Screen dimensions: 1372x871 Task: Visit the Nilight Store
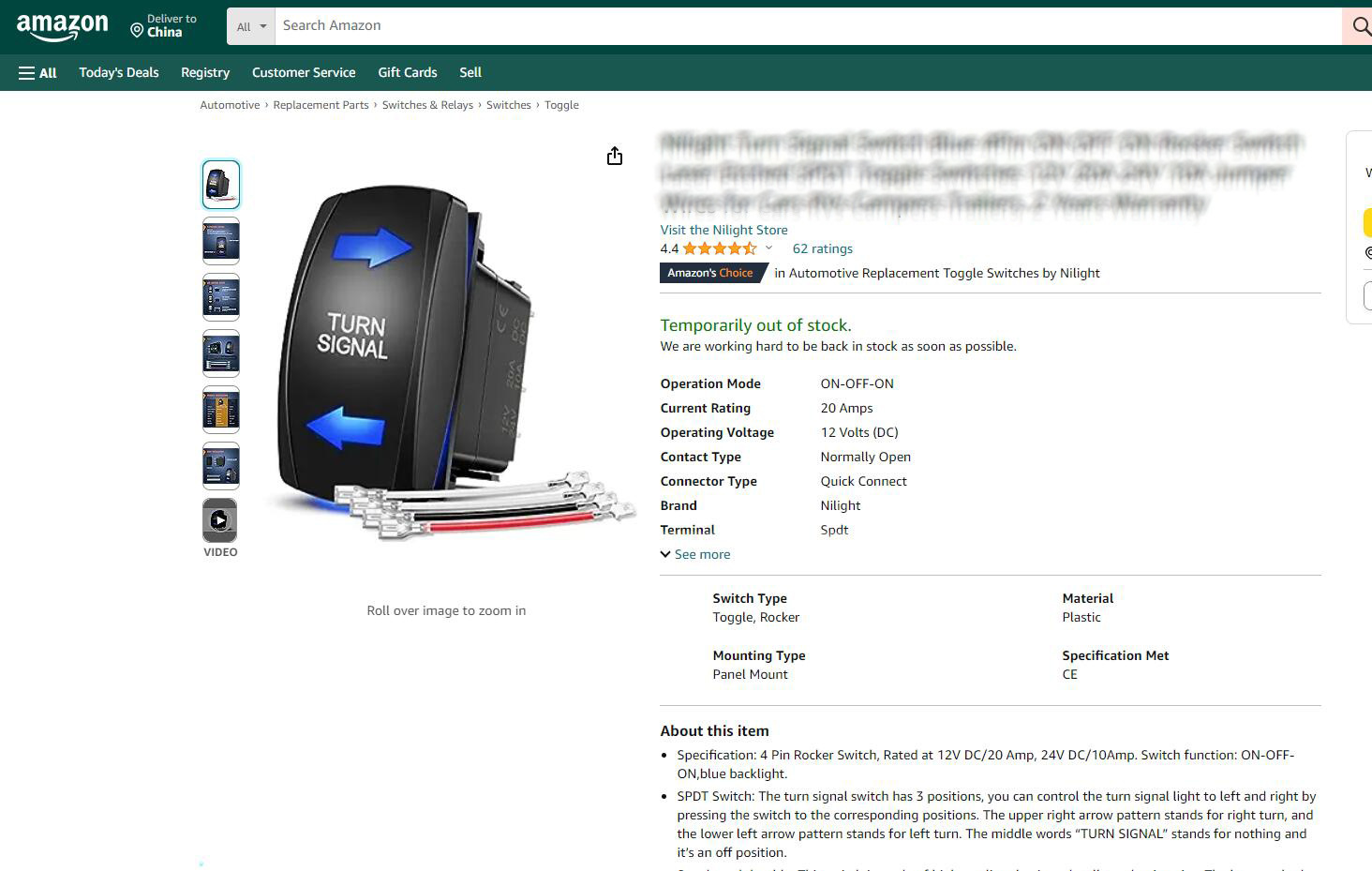tap(723, 230)
